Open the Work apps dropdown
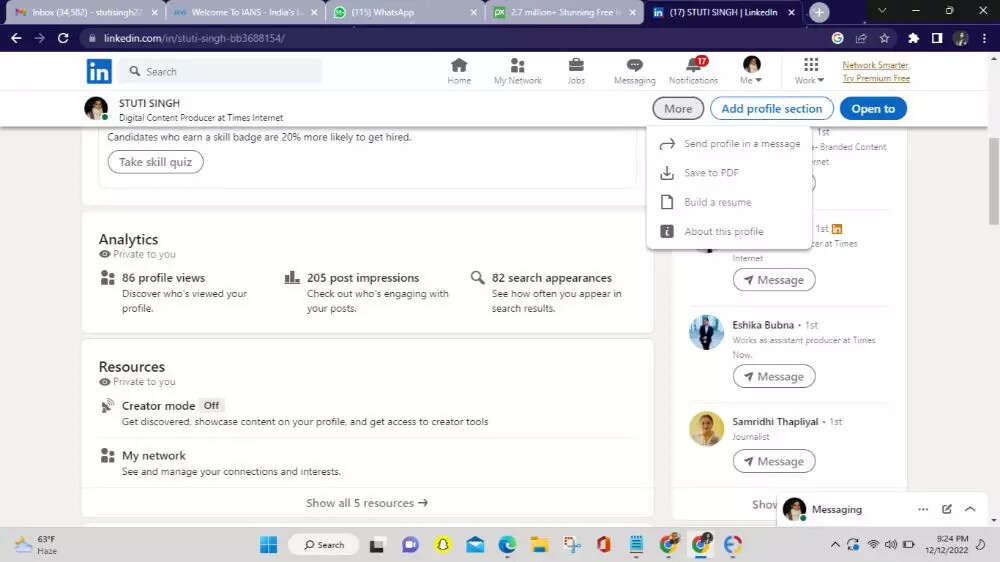This screenshot has width=1000, height=562. pos(810,71)
